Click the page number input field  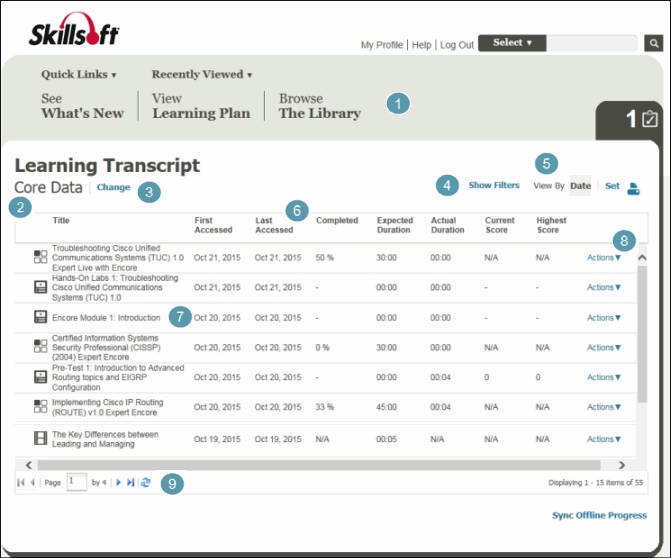point(76,482)
